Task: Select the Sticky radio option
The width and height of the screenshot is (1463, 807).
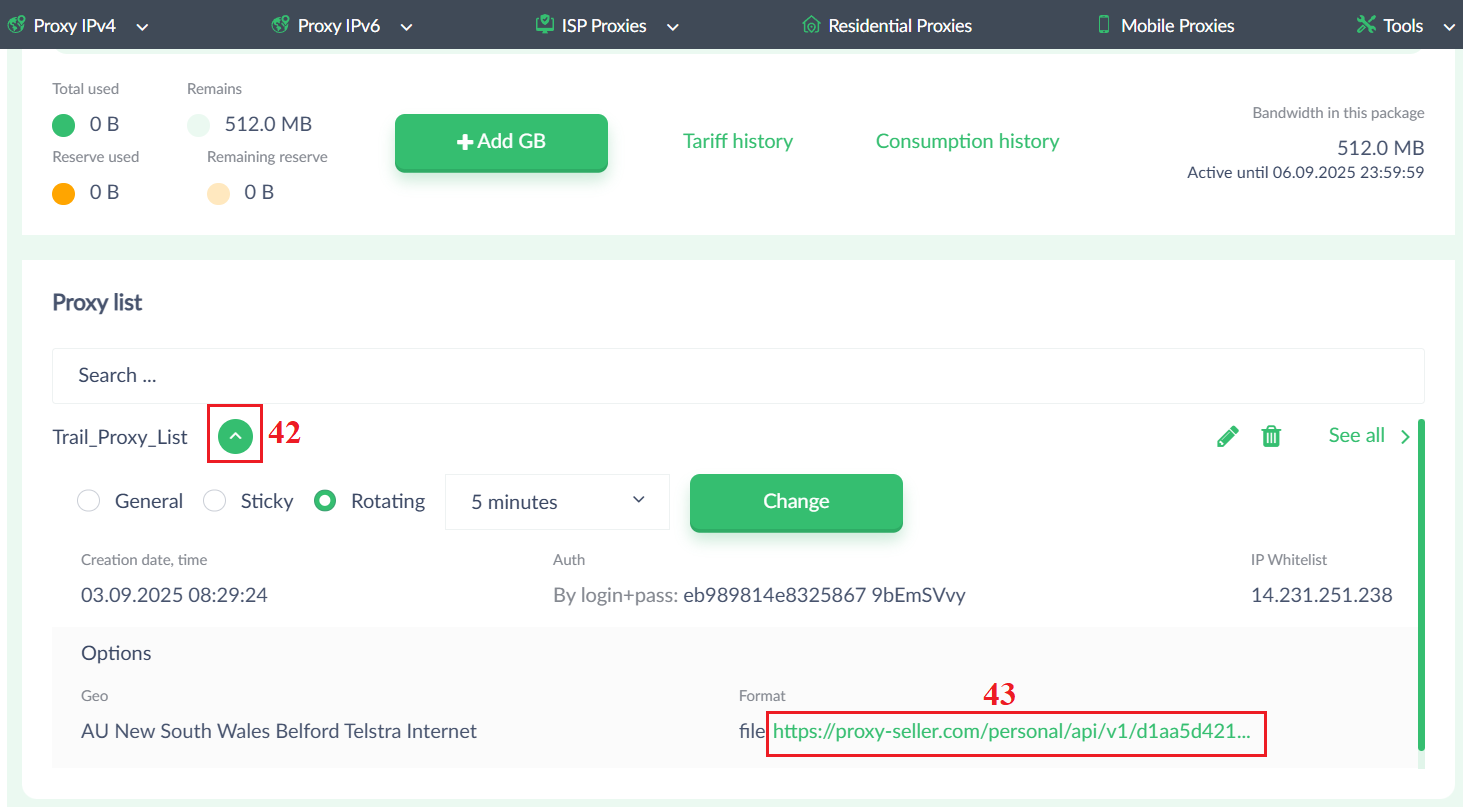Action: 215,501
